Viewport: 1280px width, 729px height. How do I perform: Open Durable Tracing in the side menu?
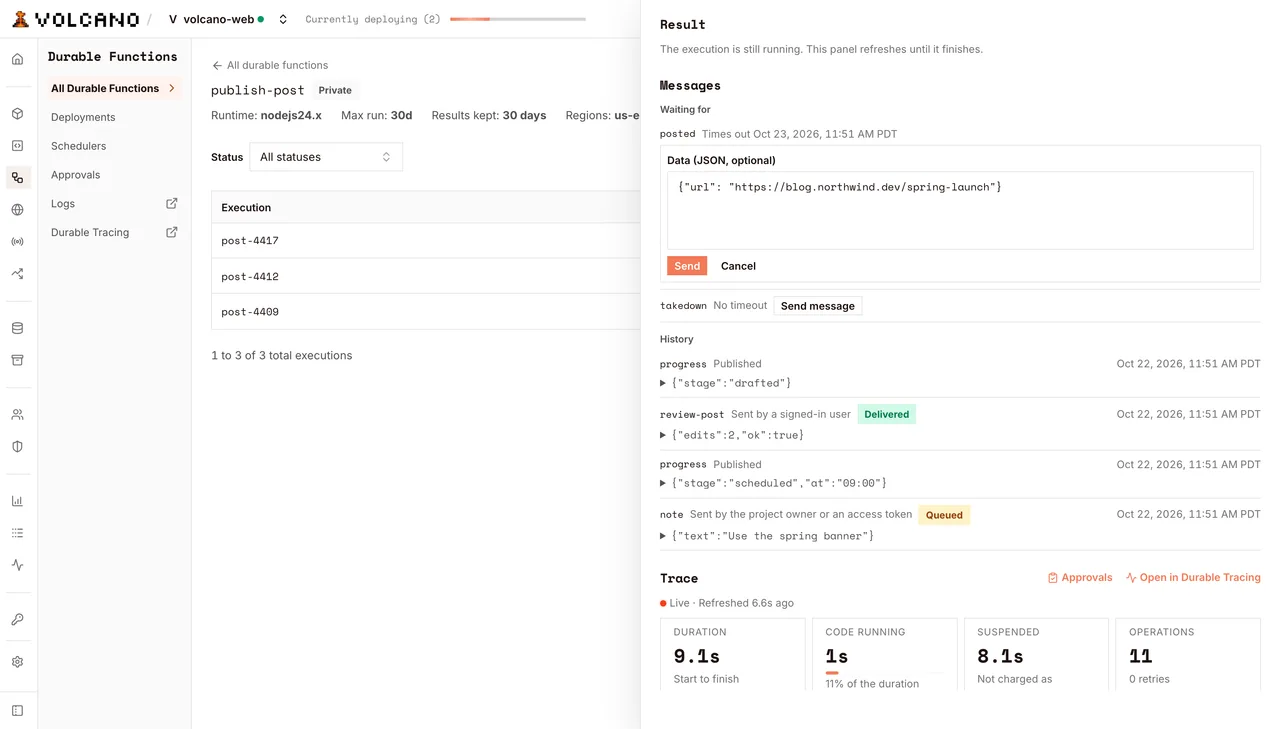(x=114, y=233)
